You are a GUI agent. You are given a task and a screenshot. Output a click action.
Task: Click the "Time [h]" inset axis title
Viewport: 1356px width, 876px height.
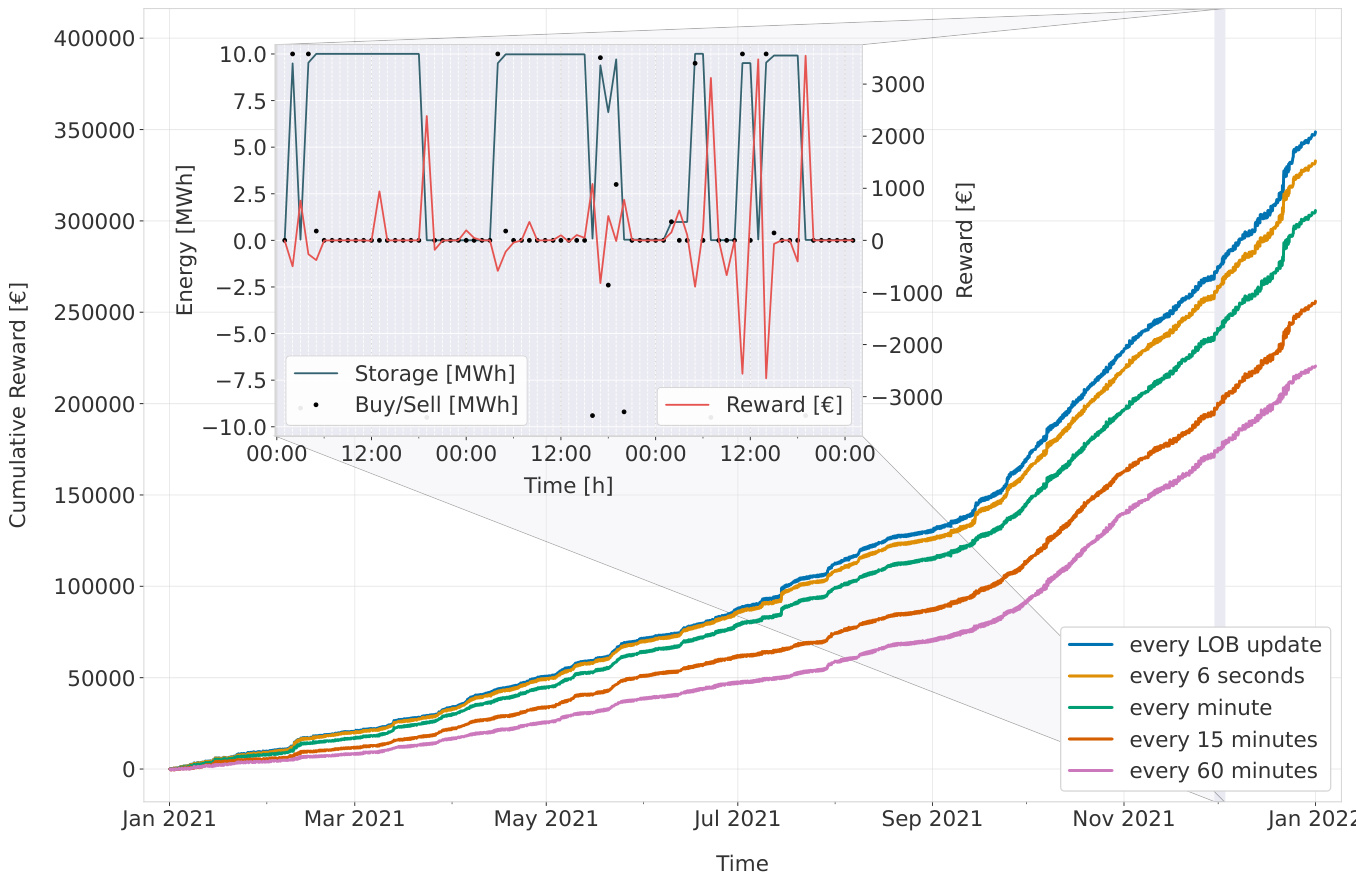(568, 486)
